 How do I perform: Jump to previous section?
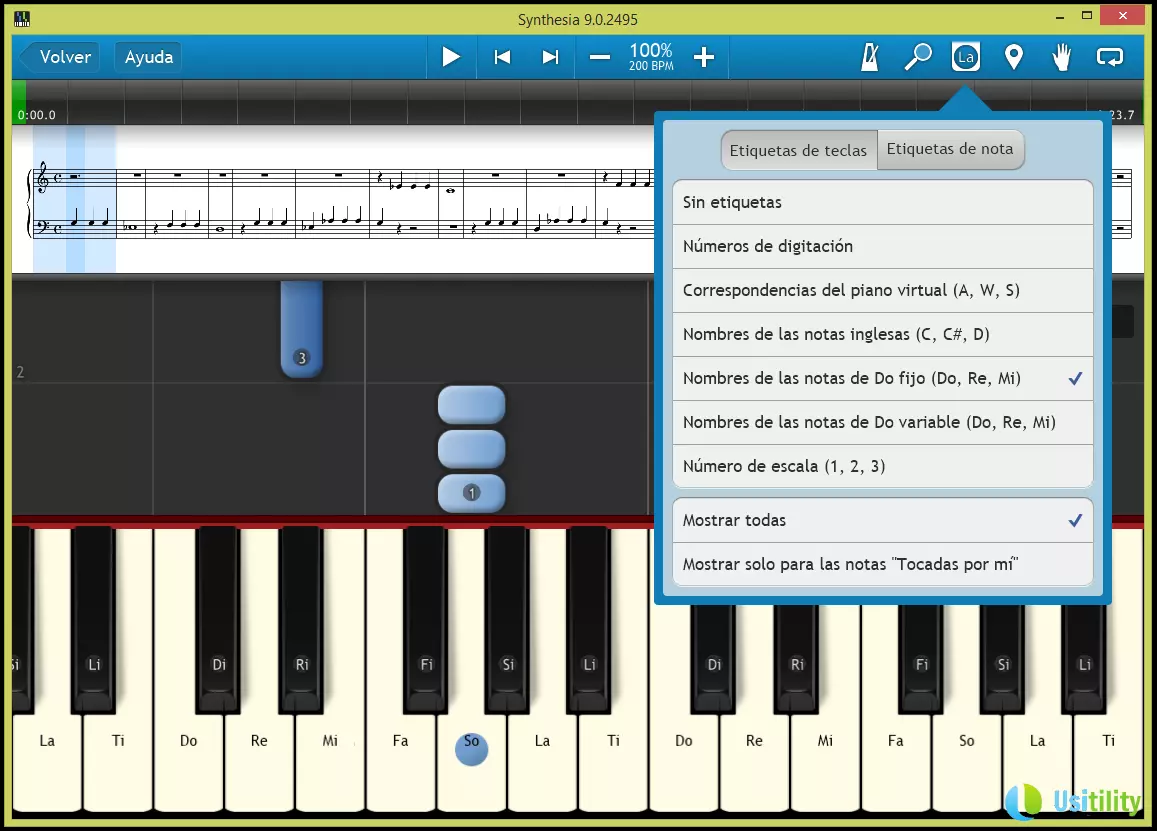point(502,57)
